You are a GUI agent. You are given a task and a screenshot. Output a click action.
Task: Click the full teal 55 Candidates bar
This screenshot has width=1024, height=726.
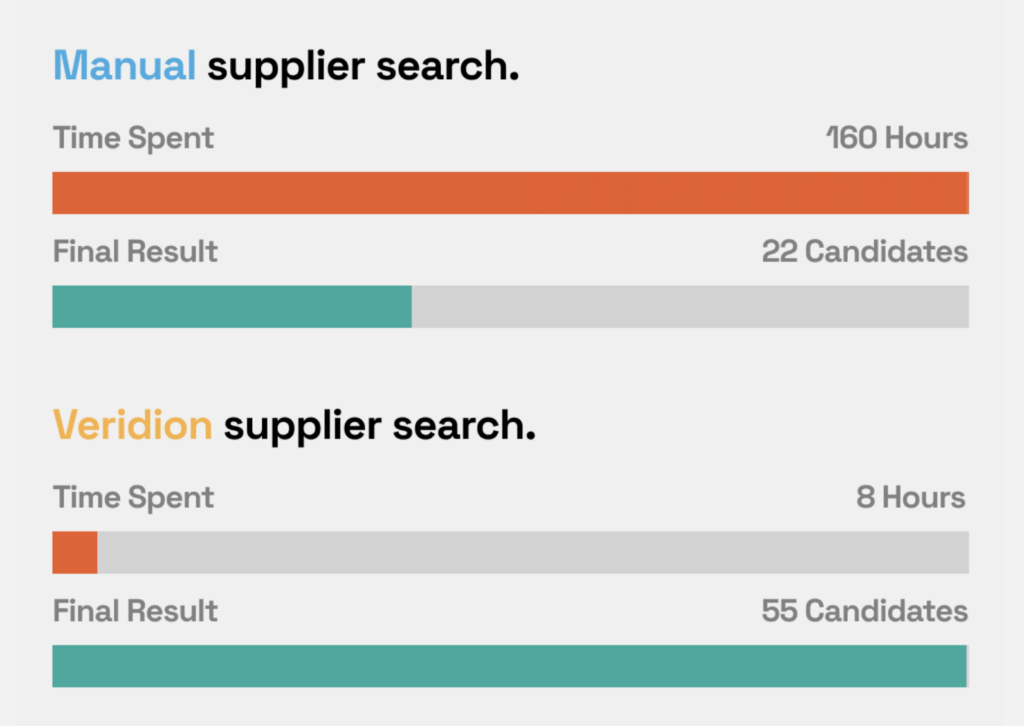tap(509, 666)
